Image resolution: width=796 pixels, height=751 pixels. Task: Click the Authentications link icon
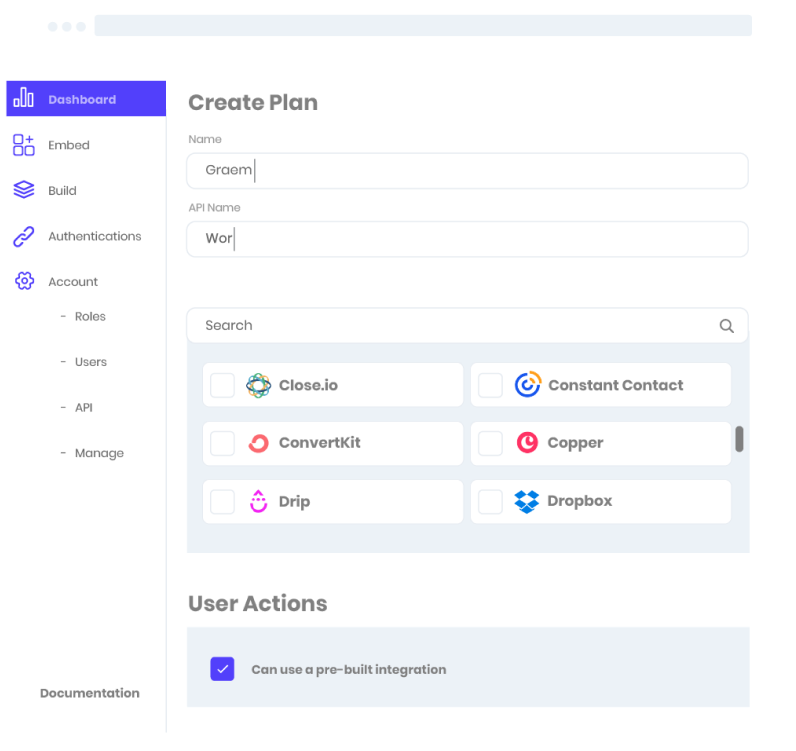click(23, 237)
